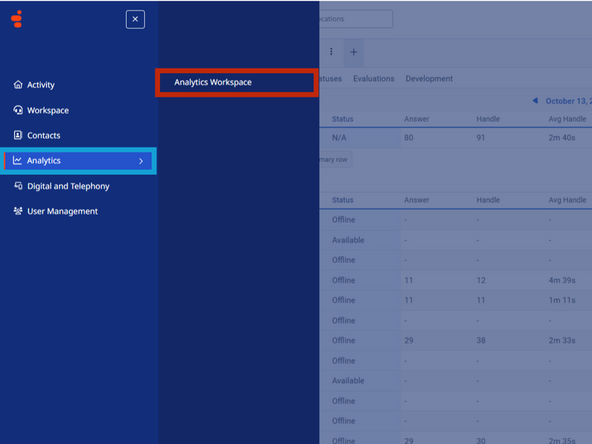Viewport: 592px width, 444px height.
Task: Add a new tab with plus button
Action: click(x=353, y=52)
